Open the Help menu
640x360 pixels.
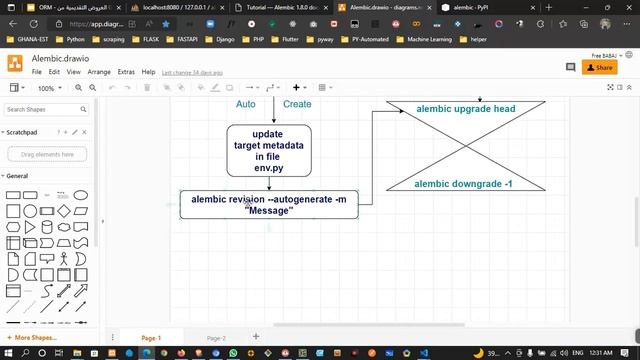(x=148, y=72)
